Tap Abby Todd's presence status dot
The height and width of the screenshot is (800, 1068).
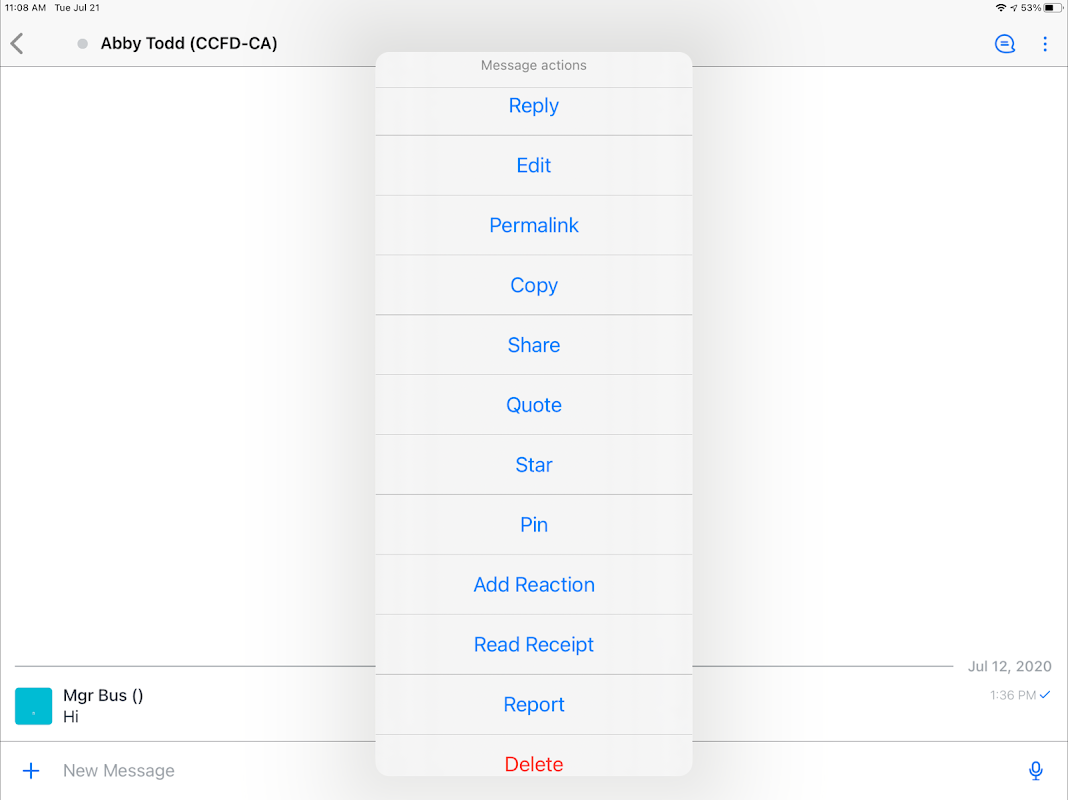pyautogui.click(x=83, y=44)
